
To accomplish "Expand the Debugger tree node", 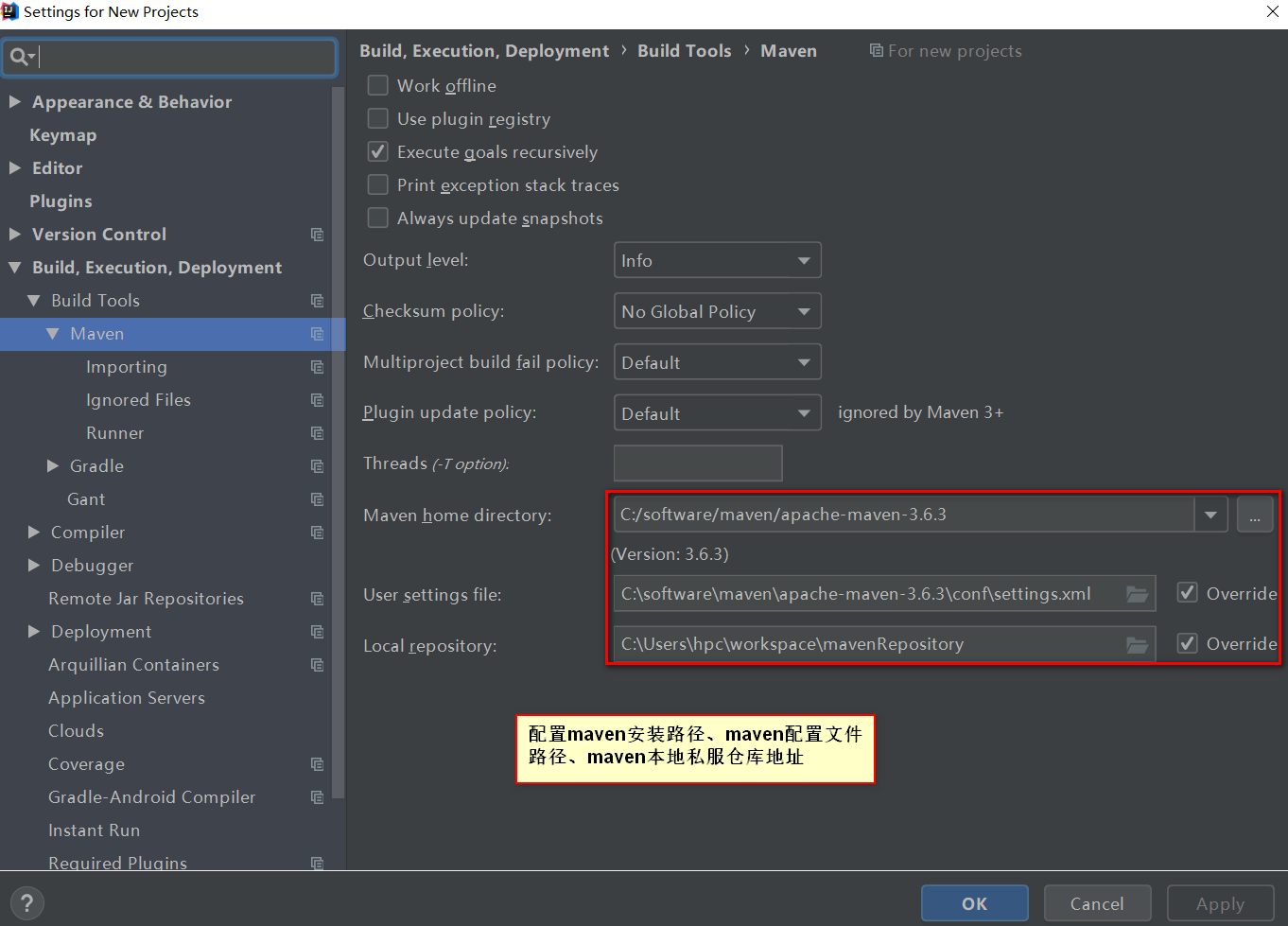I will [34, 565].
